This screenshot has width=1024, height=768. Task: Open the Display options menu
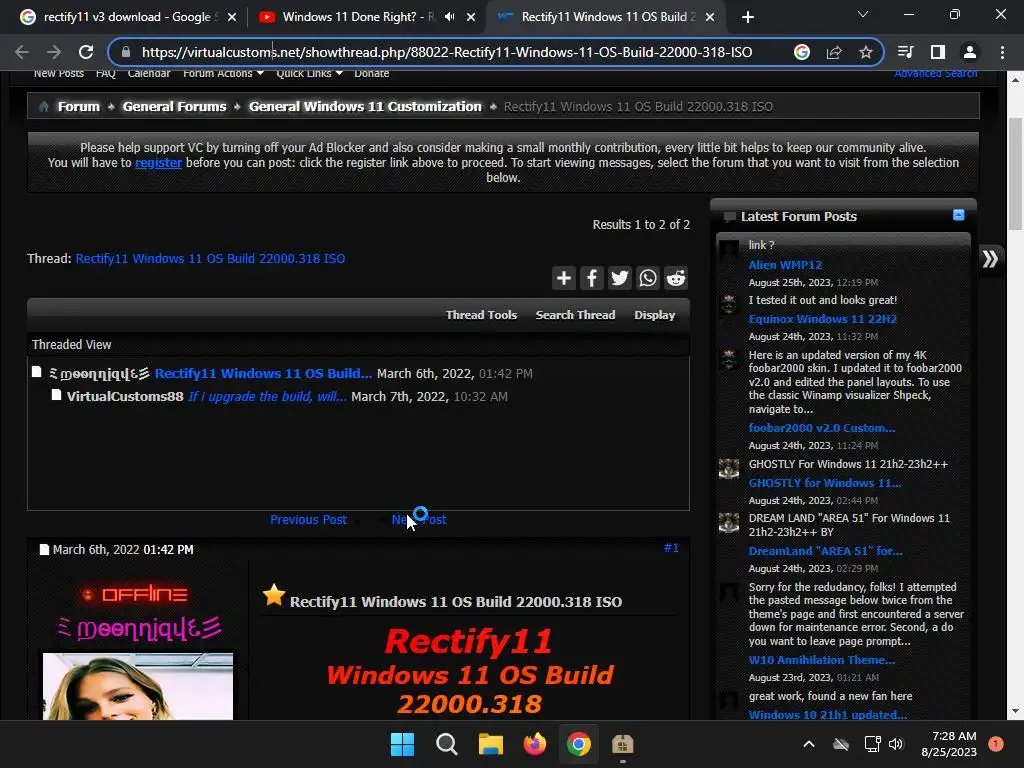pyautogui.click(x=654, y=315)
